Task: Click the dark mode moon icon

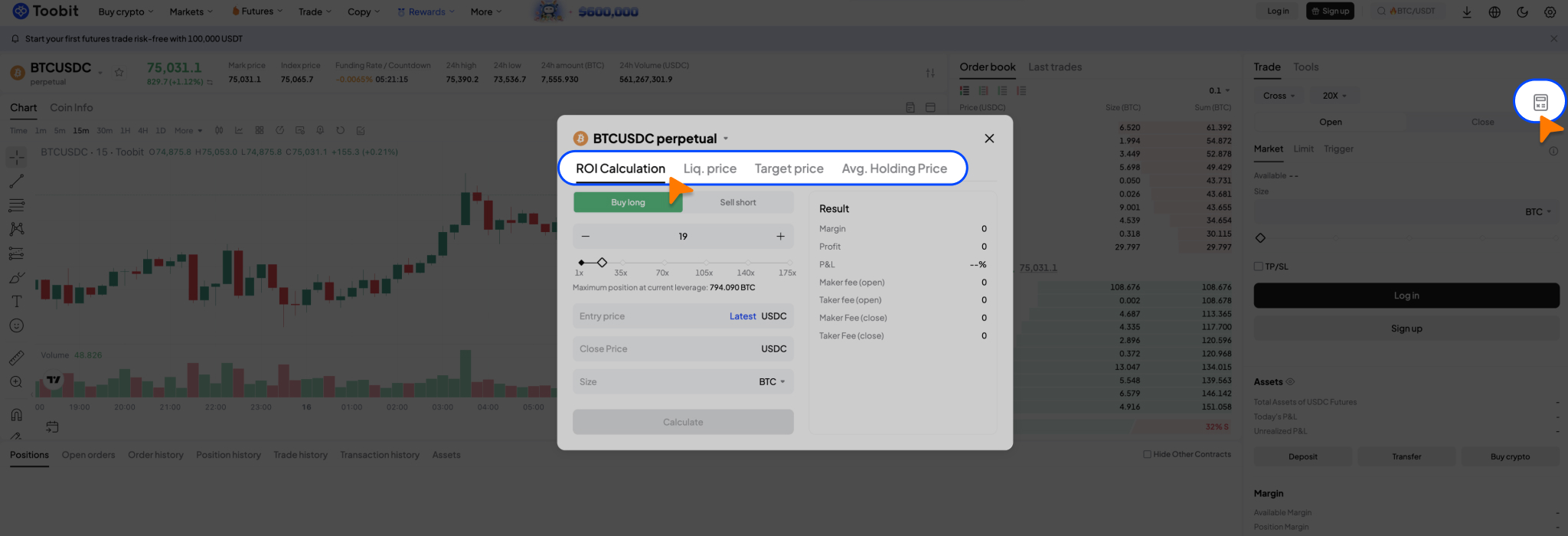Action: pyautogui.click(x=1522, y=12)
